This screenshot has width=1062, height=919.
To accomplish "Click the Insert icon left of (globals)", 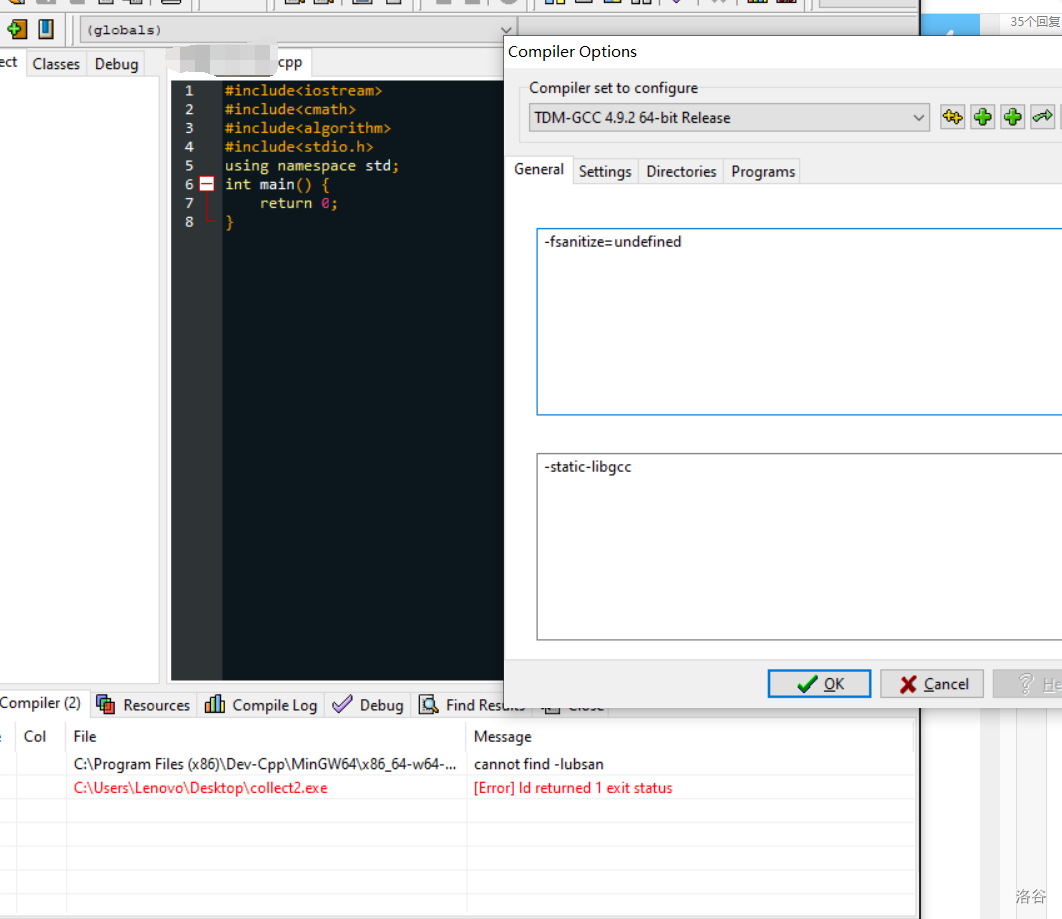I will pyautogui.click(x=16, y=29).
